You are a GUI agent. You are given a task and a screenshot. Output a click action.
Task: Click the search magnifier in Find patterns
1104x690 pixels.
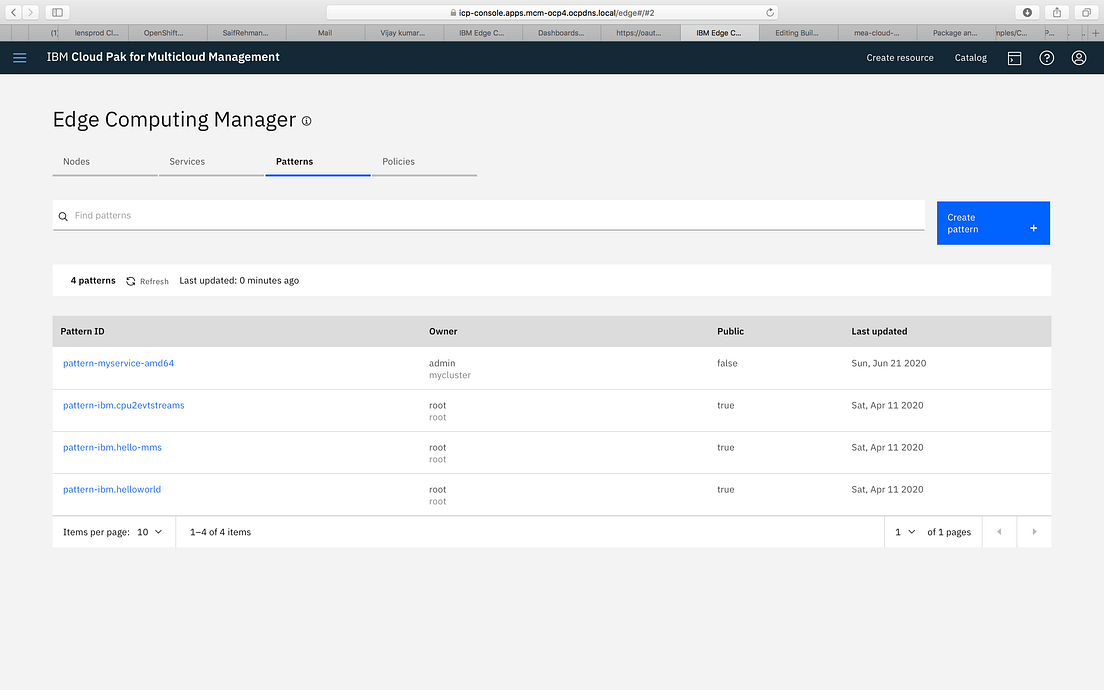coord(63,215)
